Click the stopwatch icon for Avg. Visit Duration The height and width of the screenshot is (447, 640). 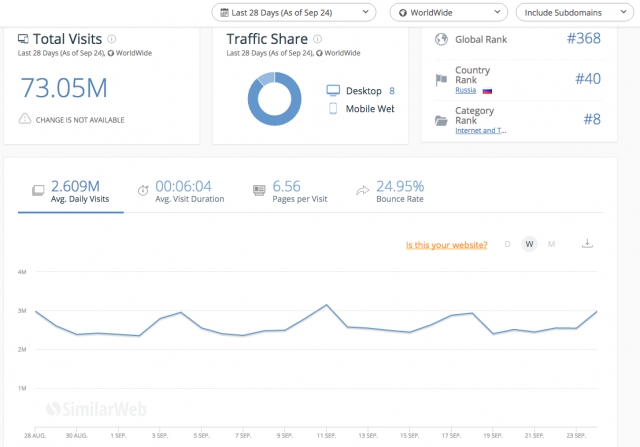point(143,190)
